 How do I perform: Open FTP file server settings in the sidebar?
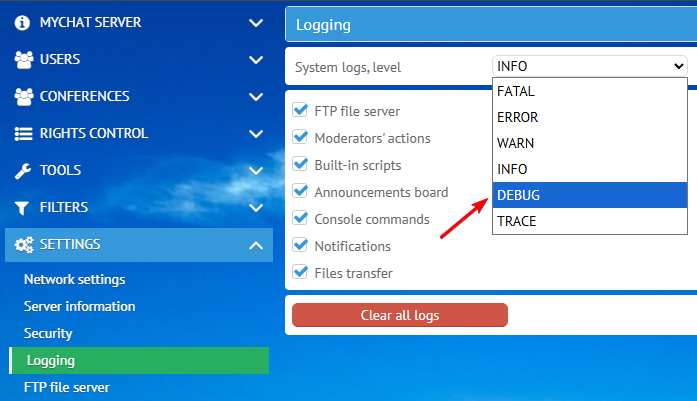click(67, 388)
